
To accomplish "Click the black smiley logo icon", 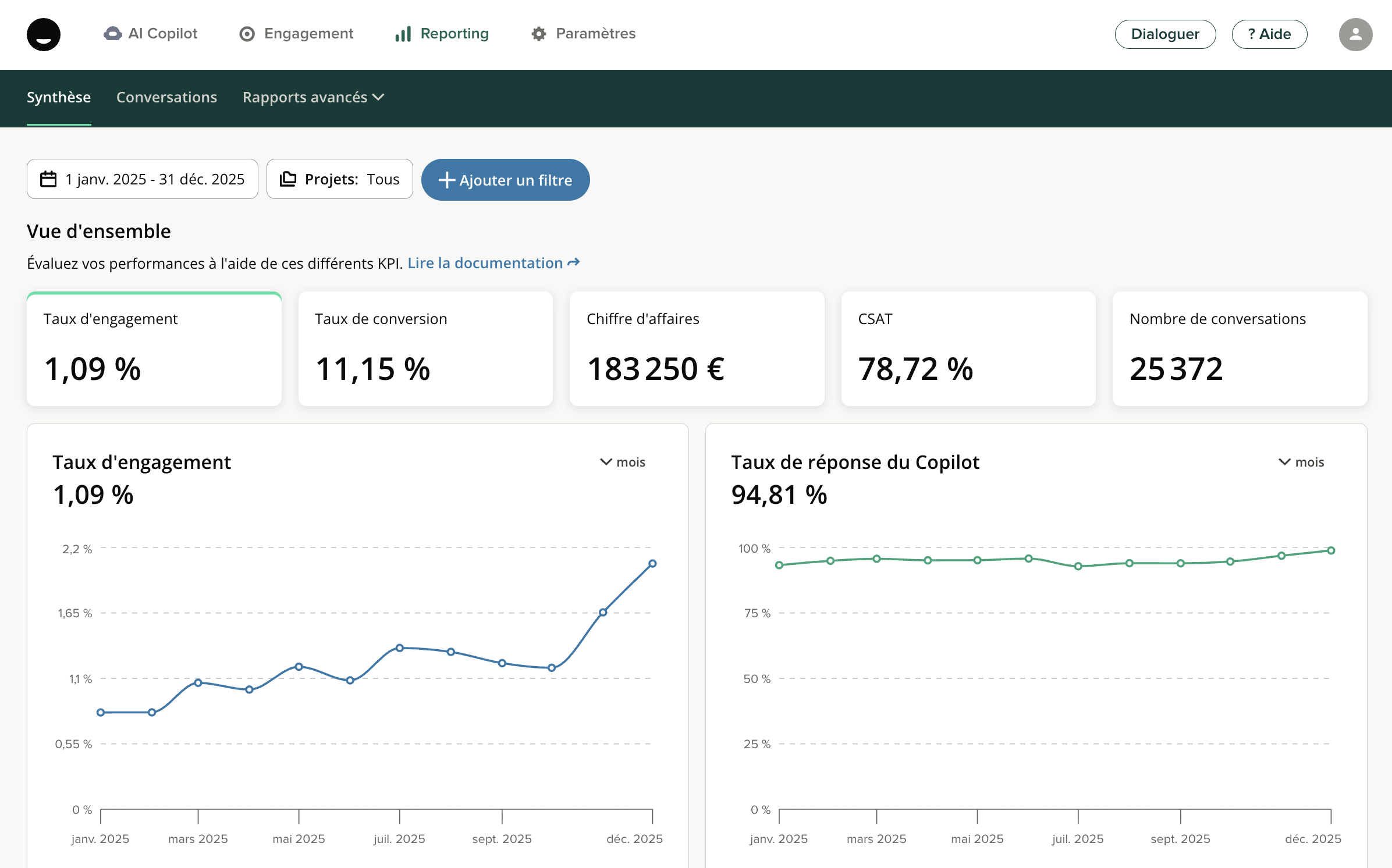I will [x=44, y=34].
